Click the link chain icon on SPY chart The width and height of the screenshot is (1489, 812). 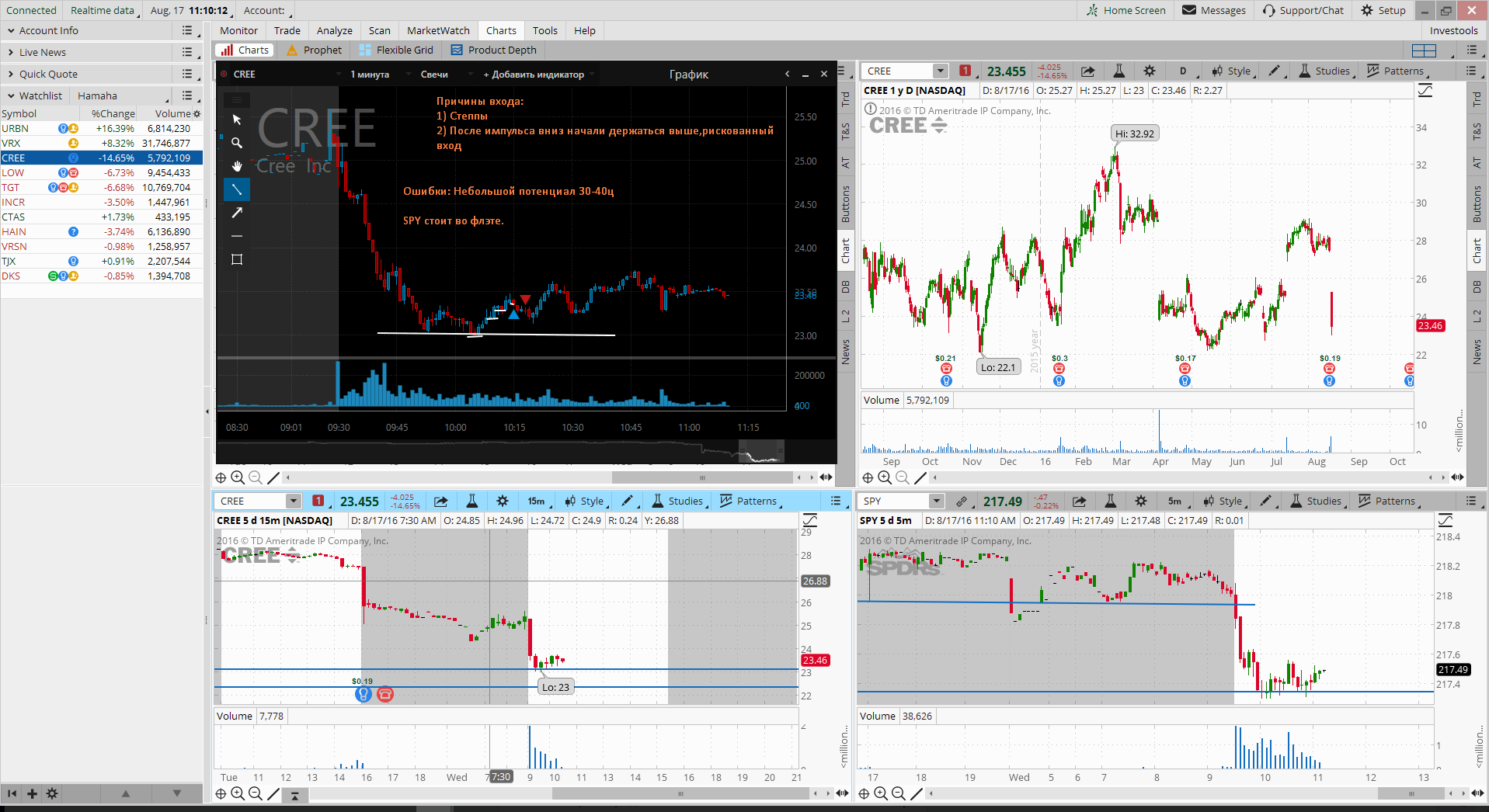coord(962,501)
